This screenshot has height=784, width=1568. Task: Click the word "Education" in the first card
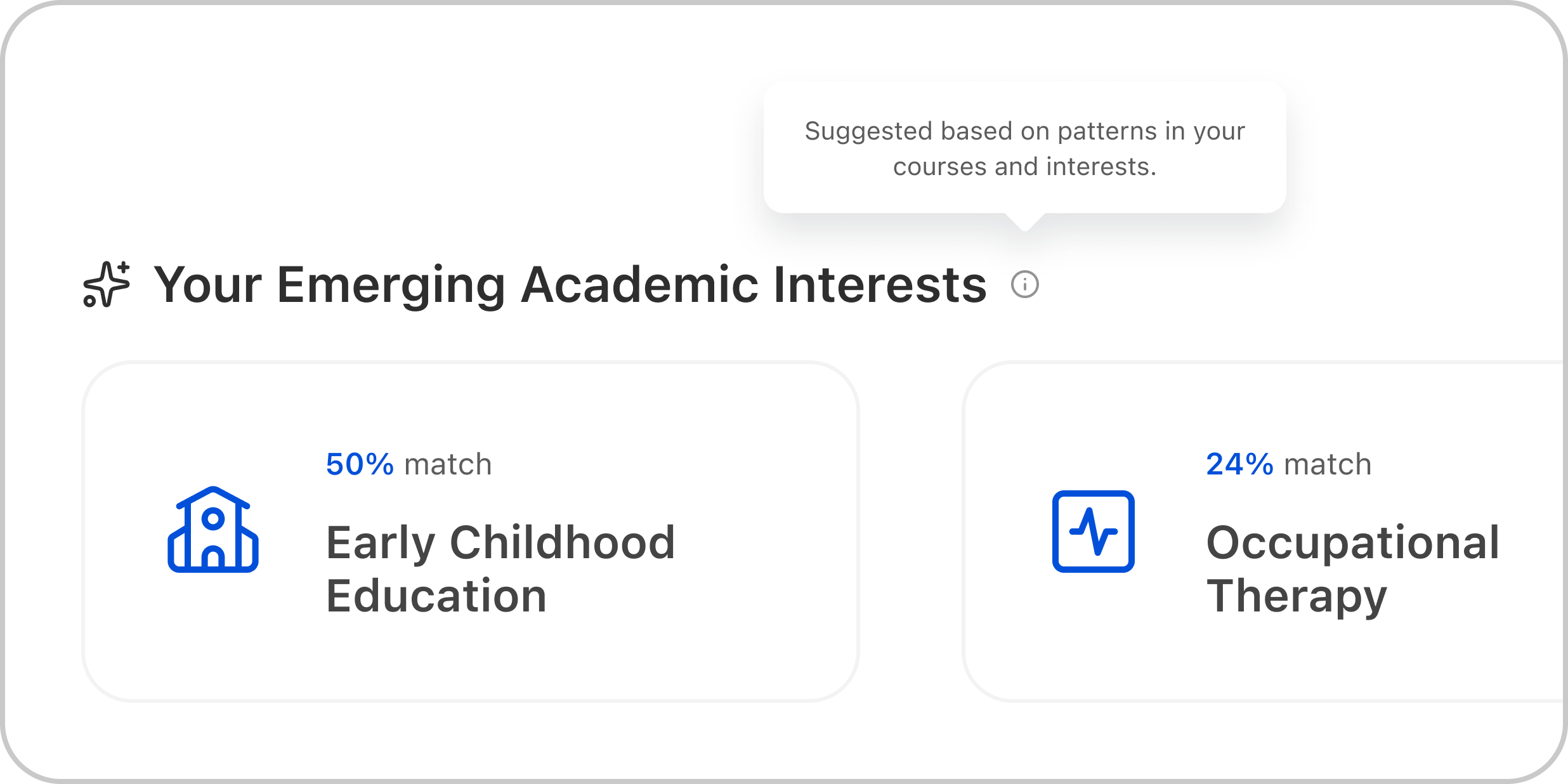click(436, 596)
